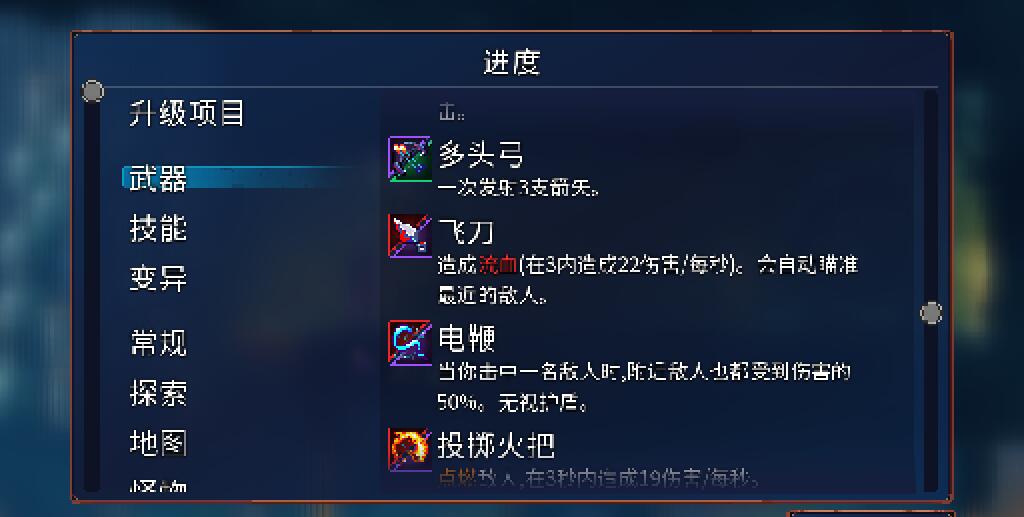Select the 多头弓 weapon name
Viewport: 1024px width, 517px height.
click(x=481, y=155)
